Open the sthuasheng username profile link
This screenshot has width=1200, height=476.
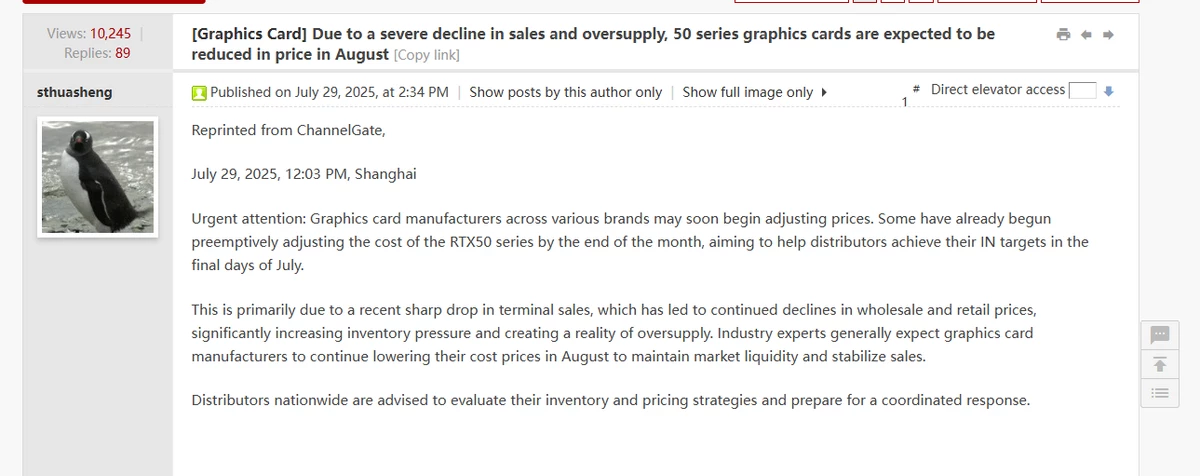point(75,92)
